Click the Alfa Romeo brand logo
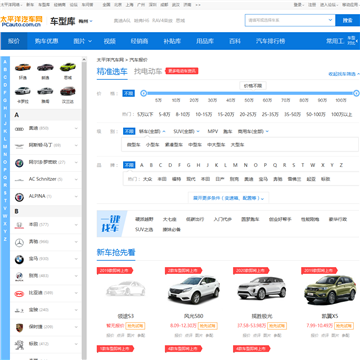 tap(19, 163)
